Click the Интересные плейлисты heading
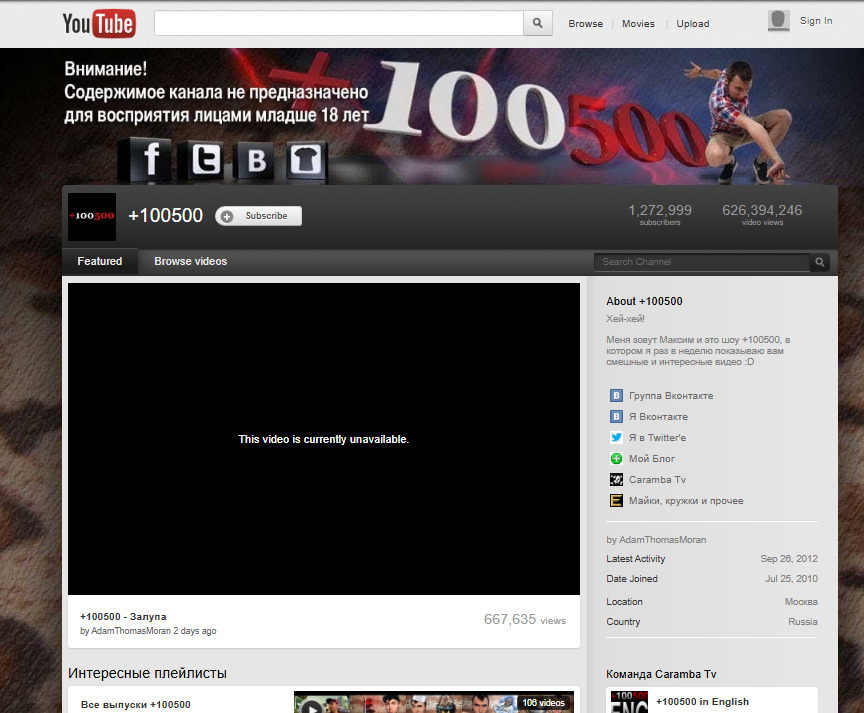The image size is (864, 713). tap(147, 673)
